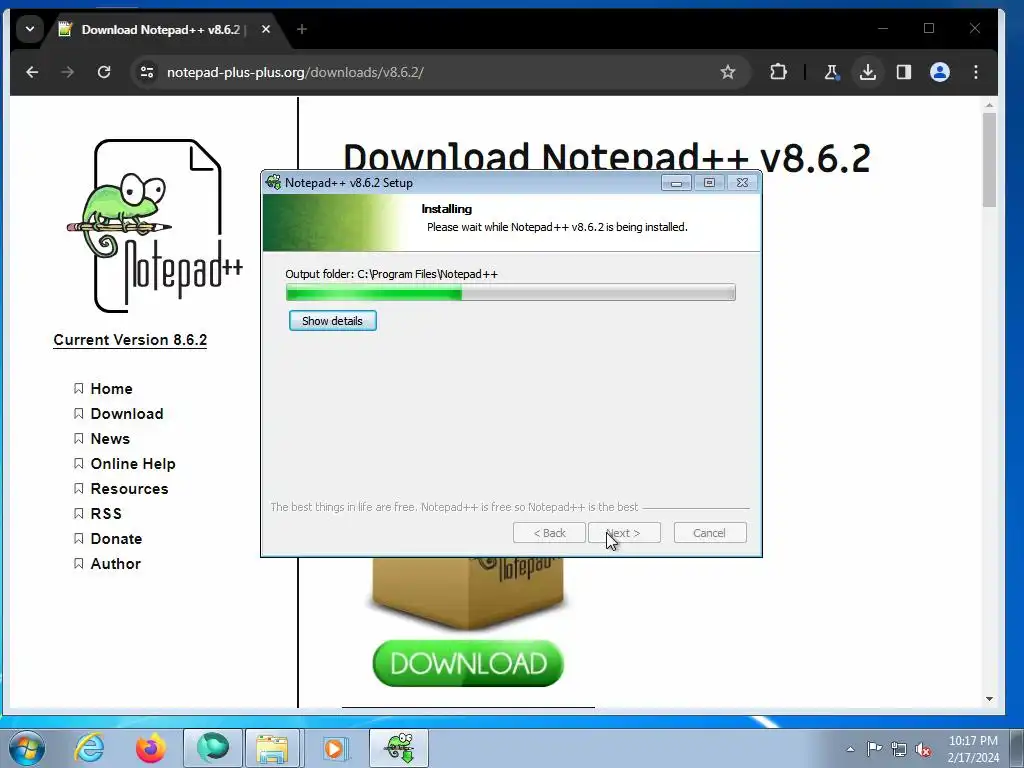Click the Home bookmark icon in sidebar
Image resolution: width=1024 pixels, height=768 pixels.
click(78, 389)
